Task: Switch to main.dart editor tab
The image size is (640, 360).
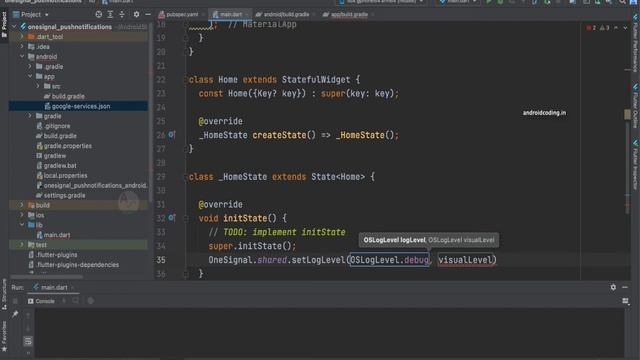Action: (x=231, y=15)
